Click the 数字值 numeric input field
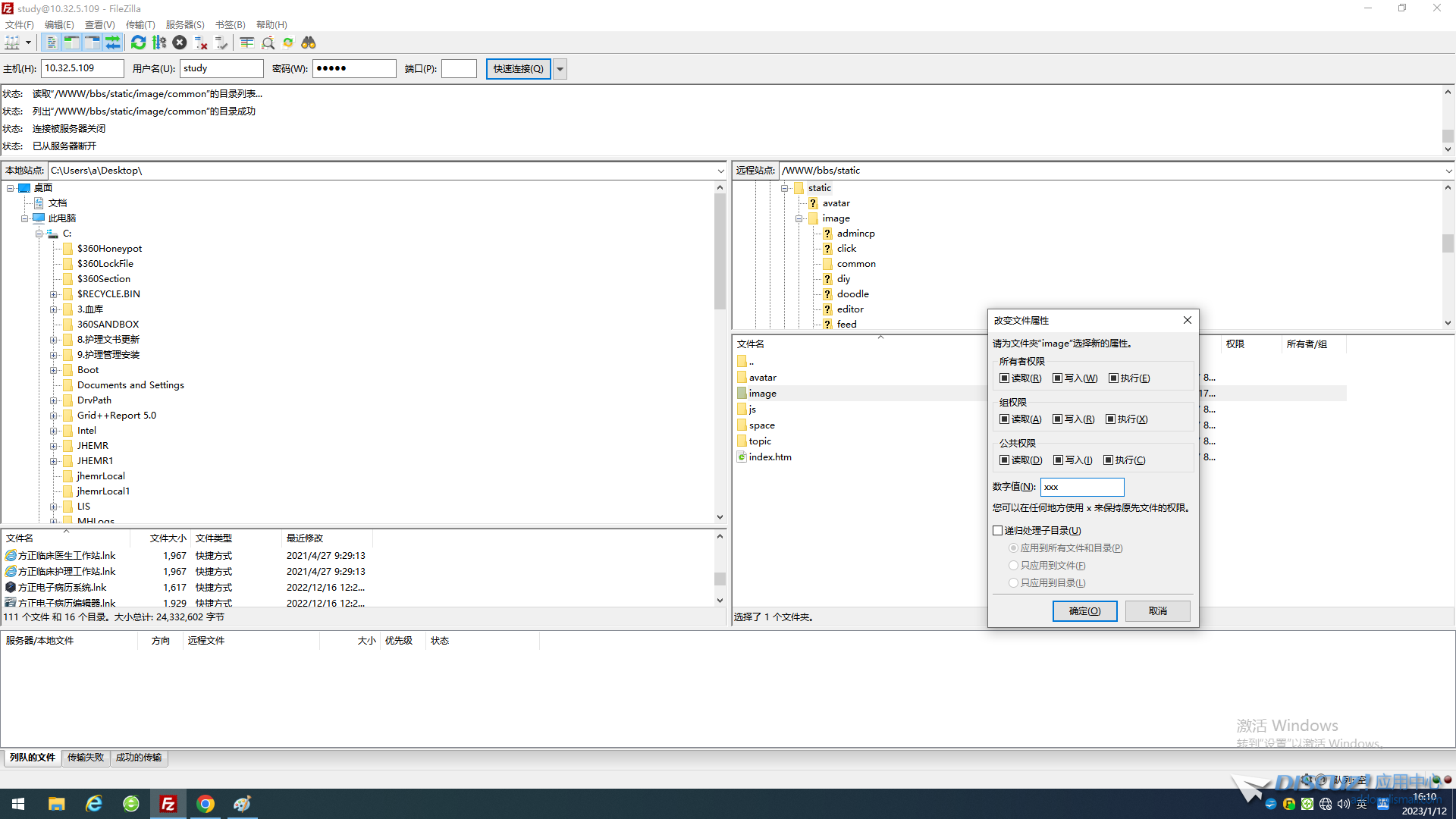This screenshot has width=1456, height=819. 1081,487
